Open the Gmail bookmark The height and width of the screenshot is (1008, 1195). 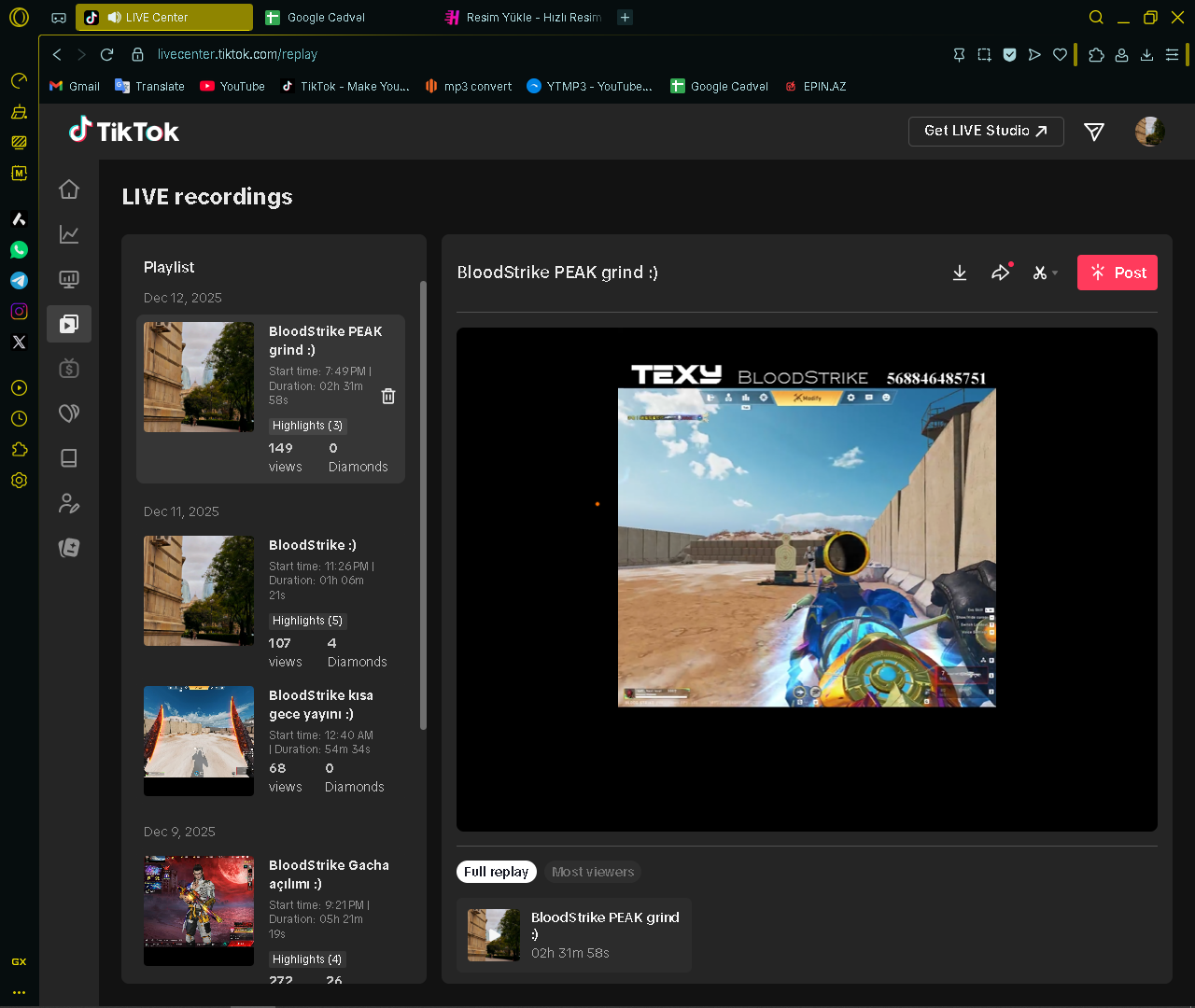75,87
